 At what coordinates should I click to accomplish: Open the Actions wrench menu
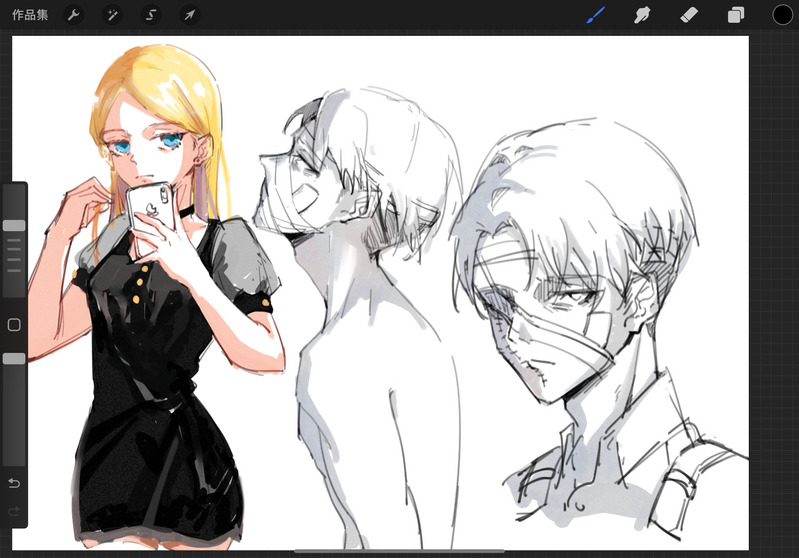tap(73, 15)
